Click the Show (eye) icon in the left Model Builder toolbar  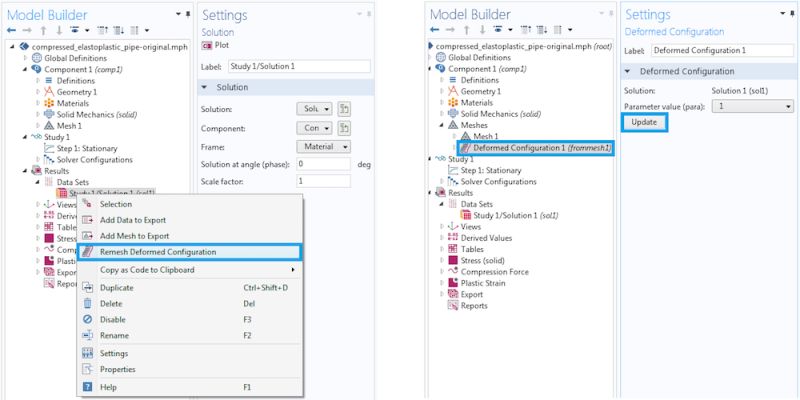coord(74,31)
